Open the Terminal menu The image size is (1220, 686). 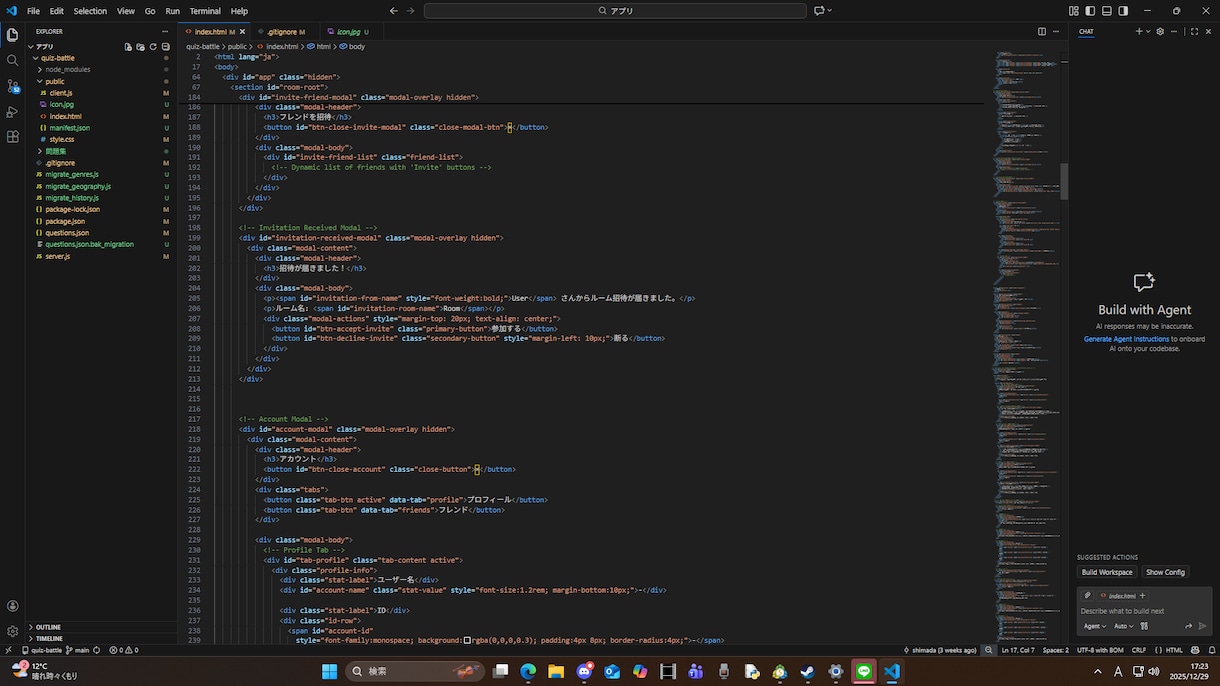[205, 11]
